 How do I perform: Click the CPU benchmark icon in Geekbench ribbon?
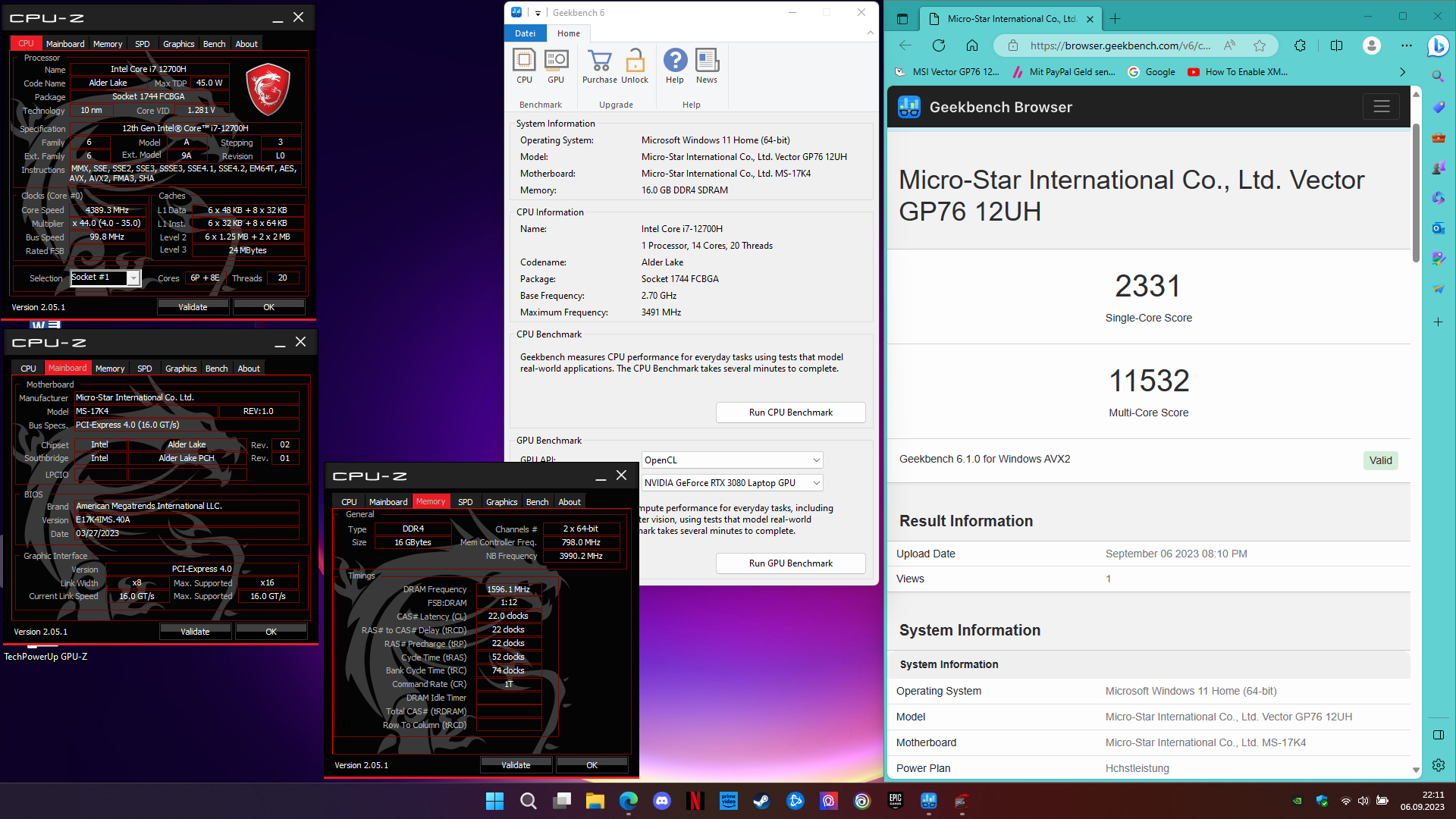524,66
